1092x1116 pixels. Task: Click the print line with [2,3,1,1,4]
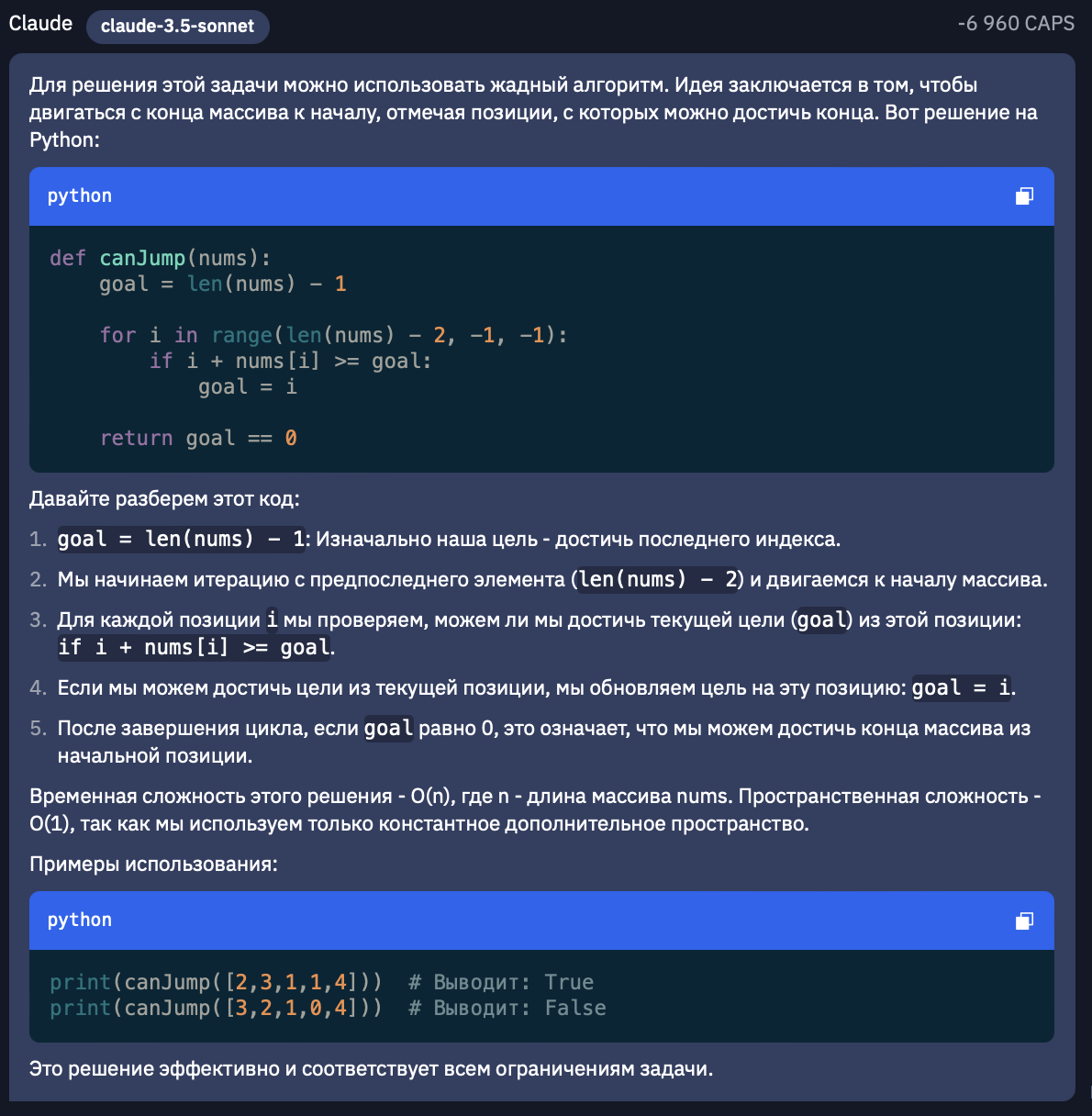(x=321, y=982)
